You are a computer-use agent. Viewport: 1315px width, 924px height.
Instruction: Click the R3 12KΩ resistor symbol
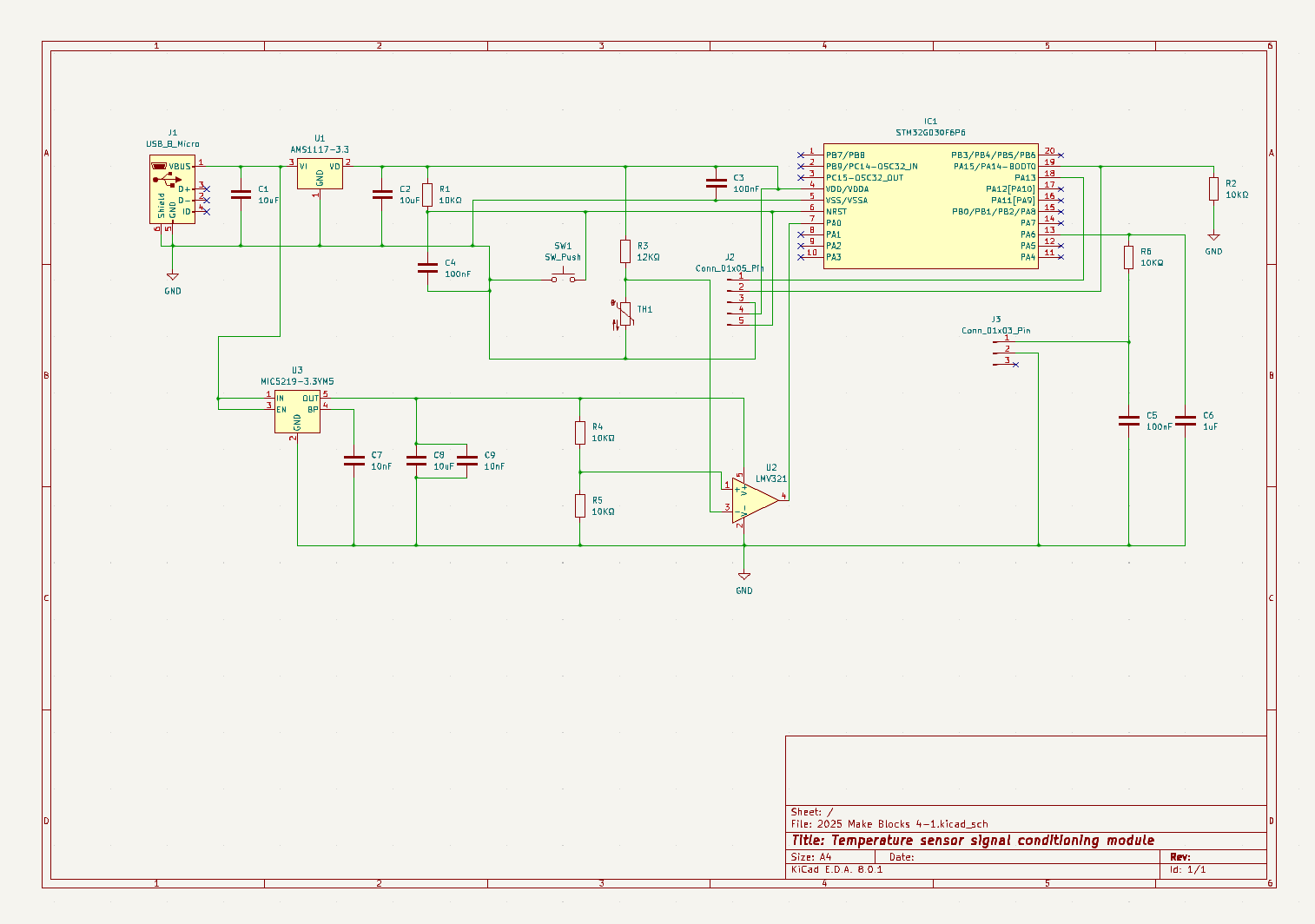625,252
